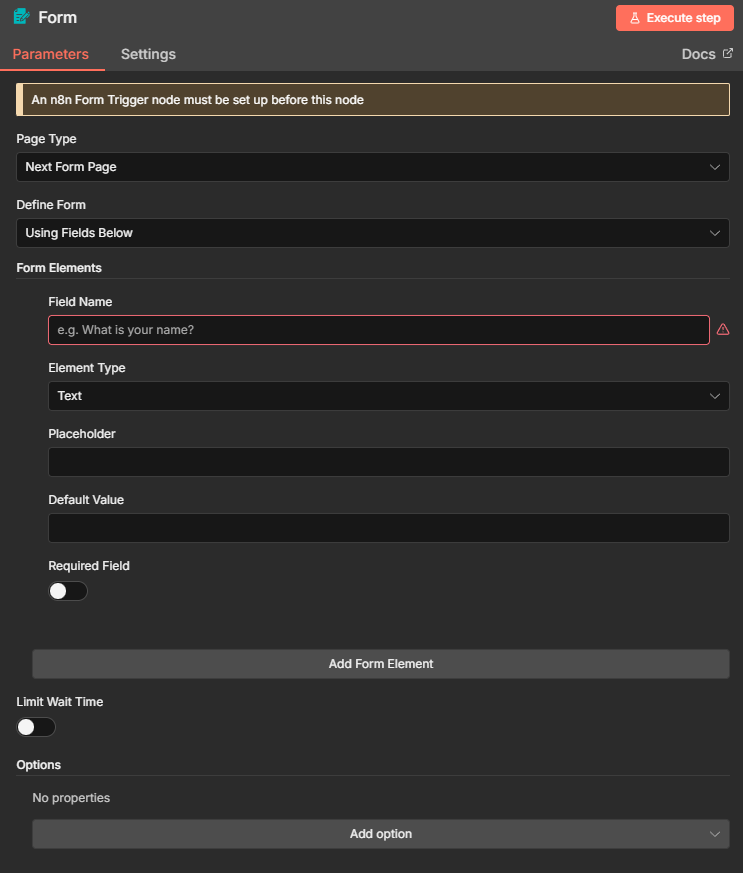Click the Default Value input field
Image resolution: width=743 pixels, height=873 pixels.
pos(388,528)
